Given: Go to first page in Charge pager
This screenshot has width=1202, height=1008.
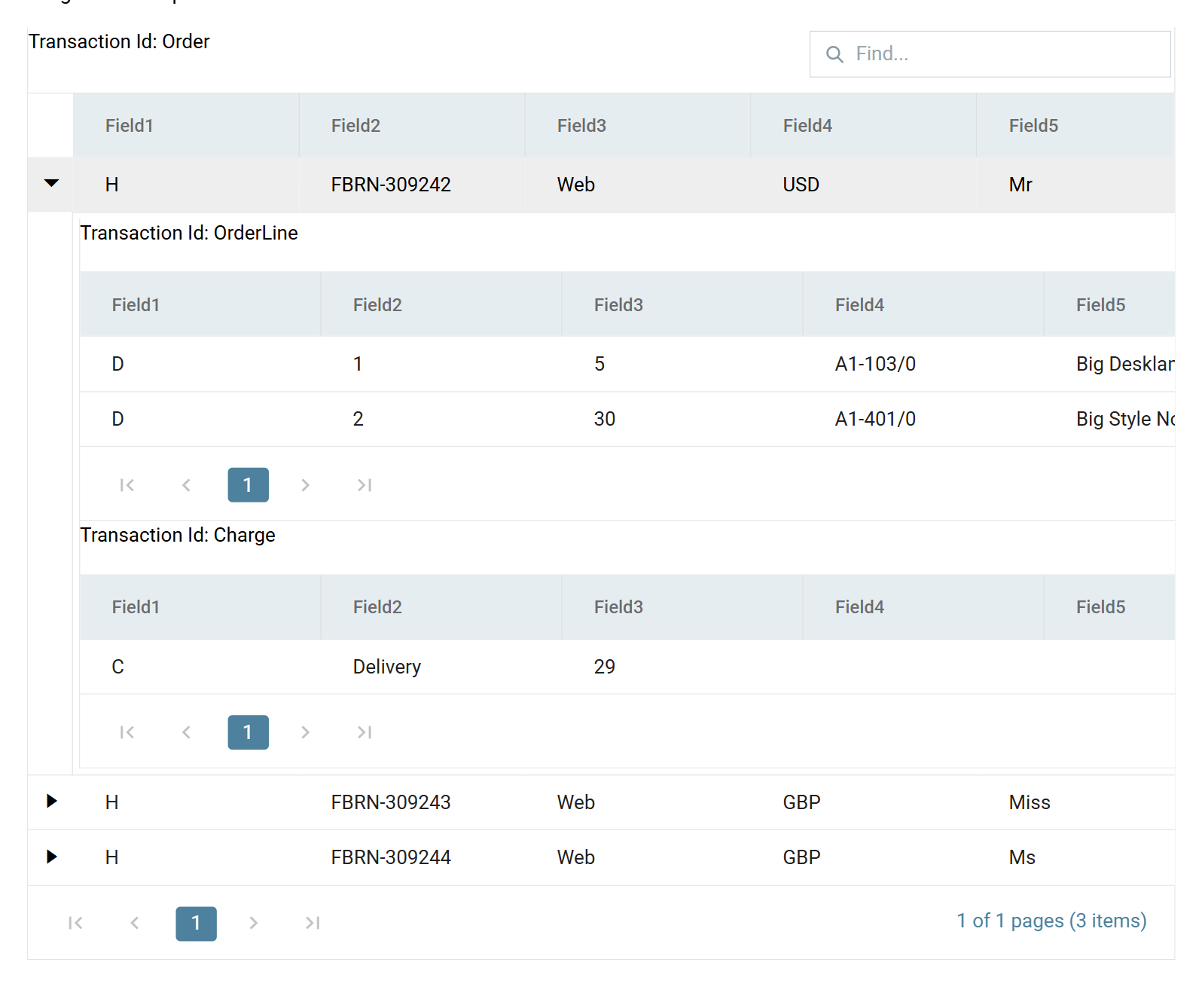Looking at the screenshot, I should tap(127, 732).
